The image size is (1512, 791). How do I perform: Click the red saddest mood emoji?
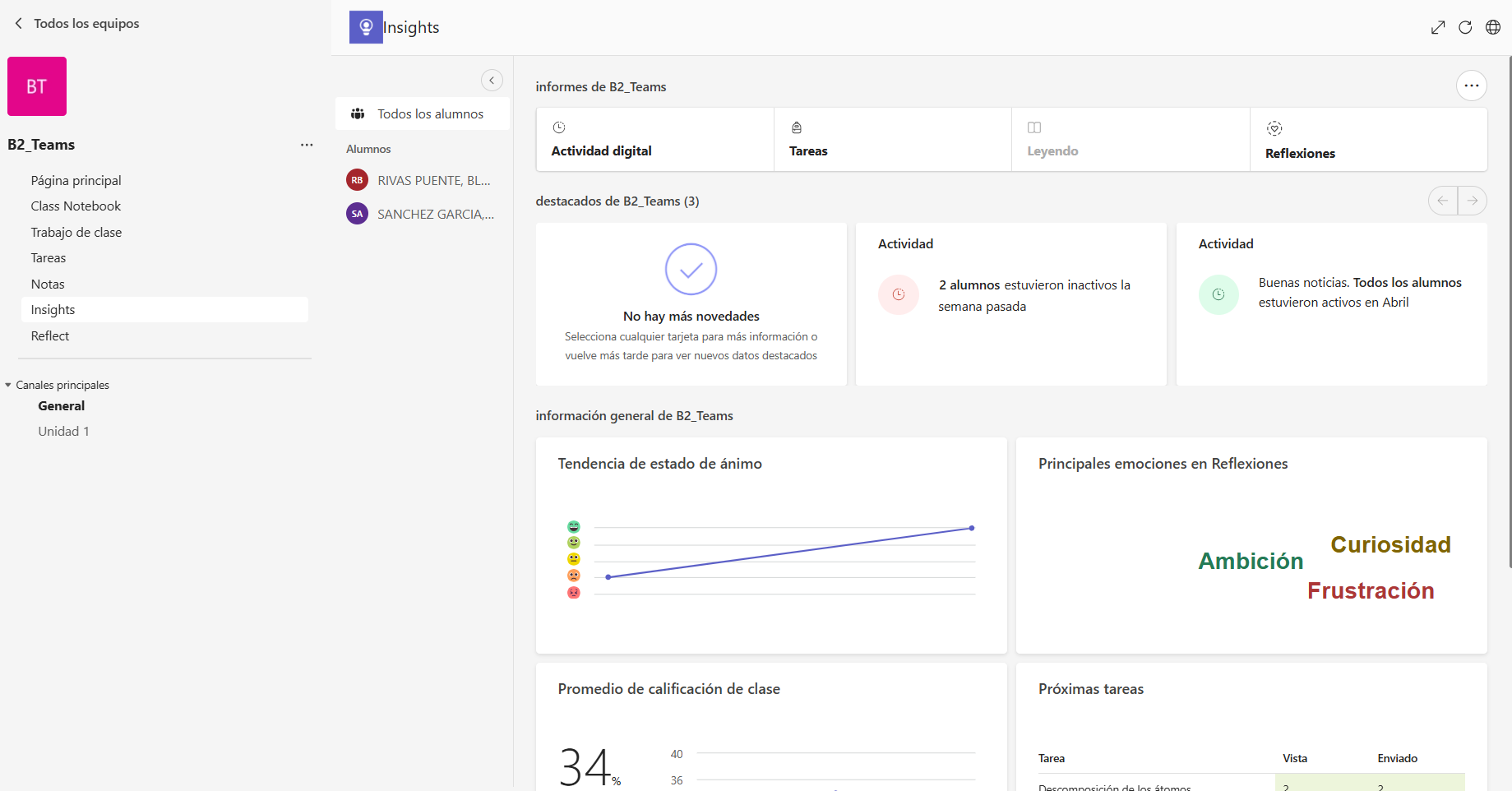[x=574, y=593]
